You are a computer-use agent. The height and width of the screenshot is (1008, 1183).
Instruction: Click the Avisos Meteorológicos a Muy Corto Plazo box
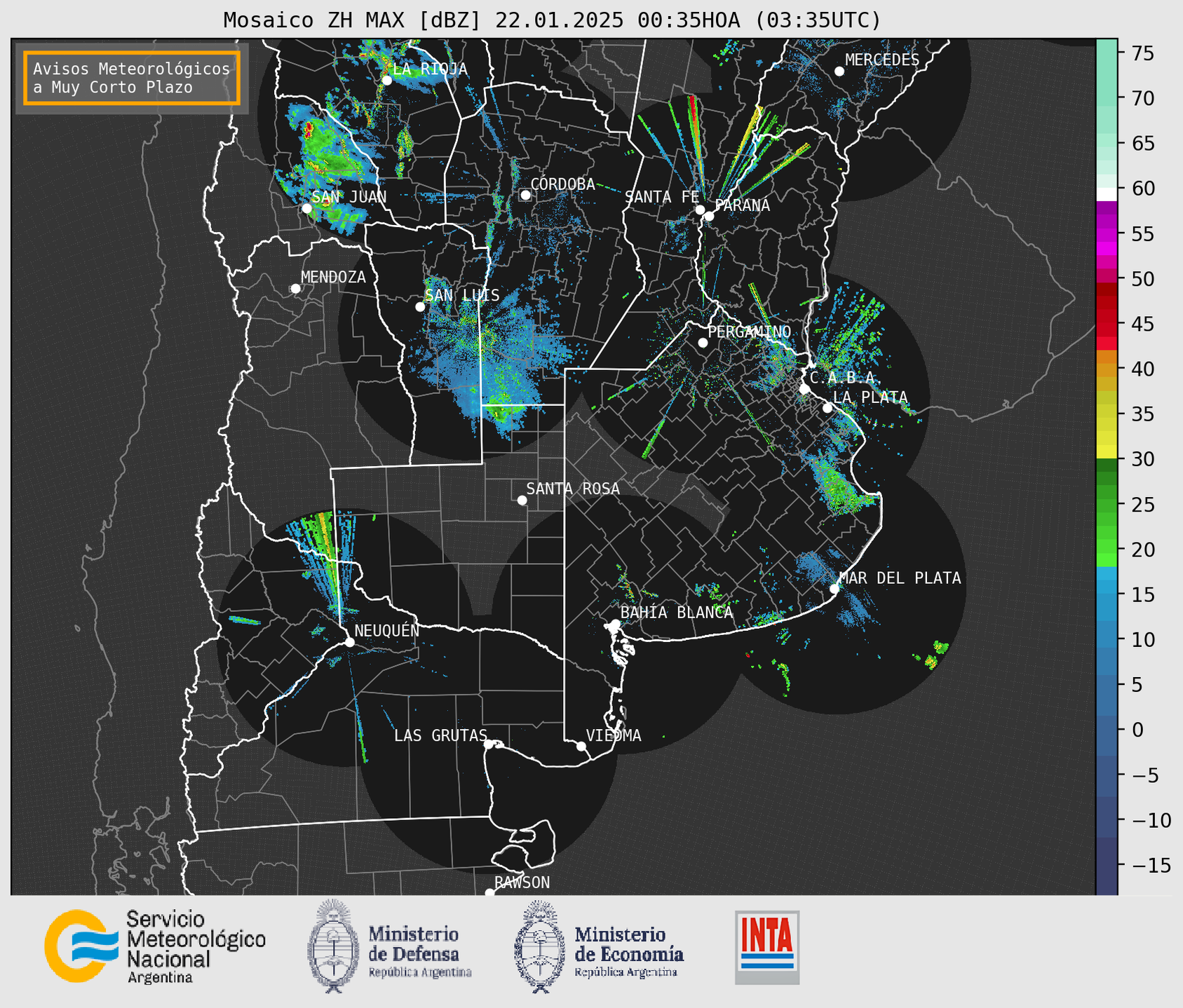(x=132, y=78)
